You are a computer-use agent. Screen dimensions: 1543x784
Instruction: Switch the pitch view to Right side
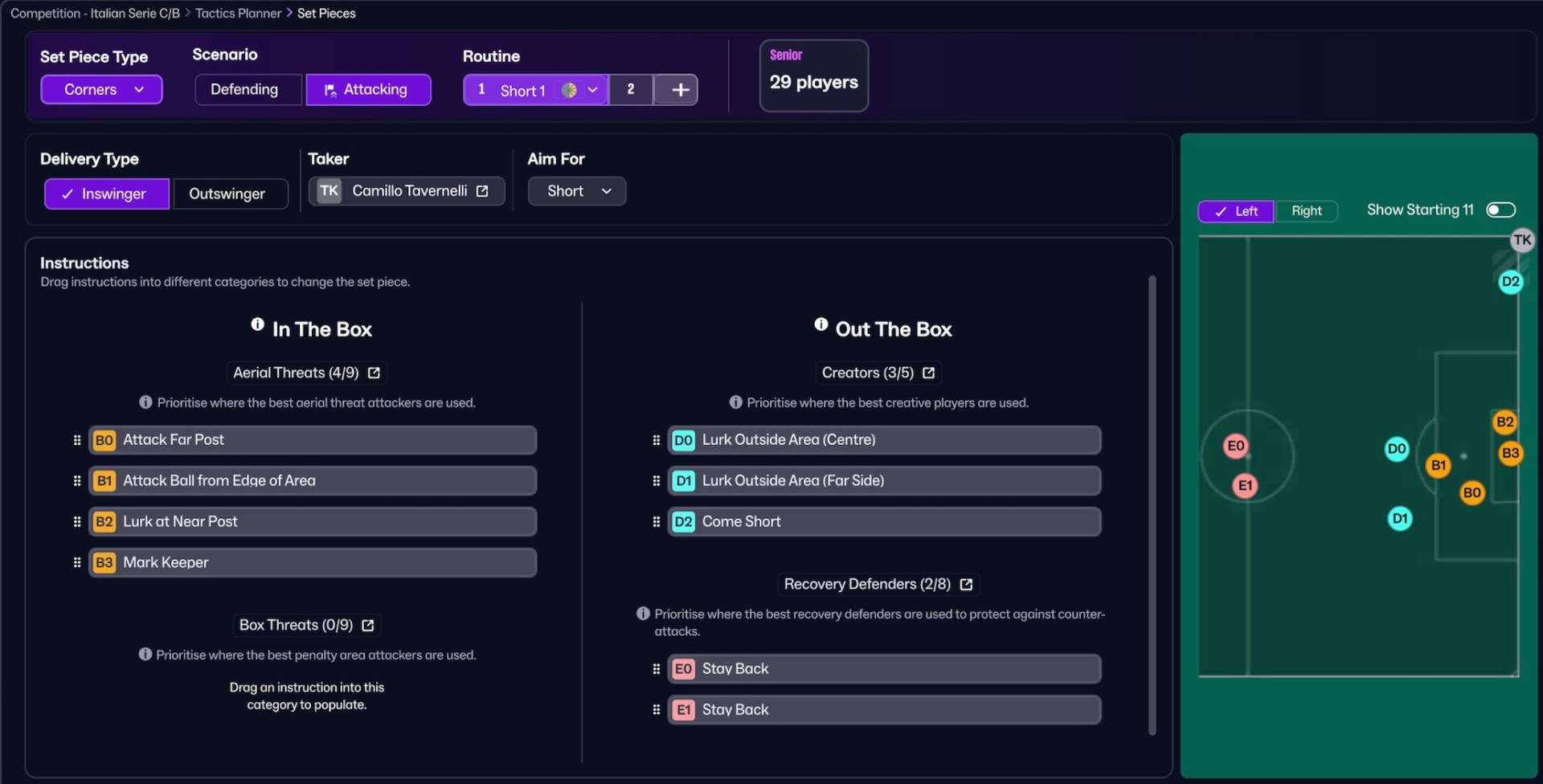(1306, 211)
